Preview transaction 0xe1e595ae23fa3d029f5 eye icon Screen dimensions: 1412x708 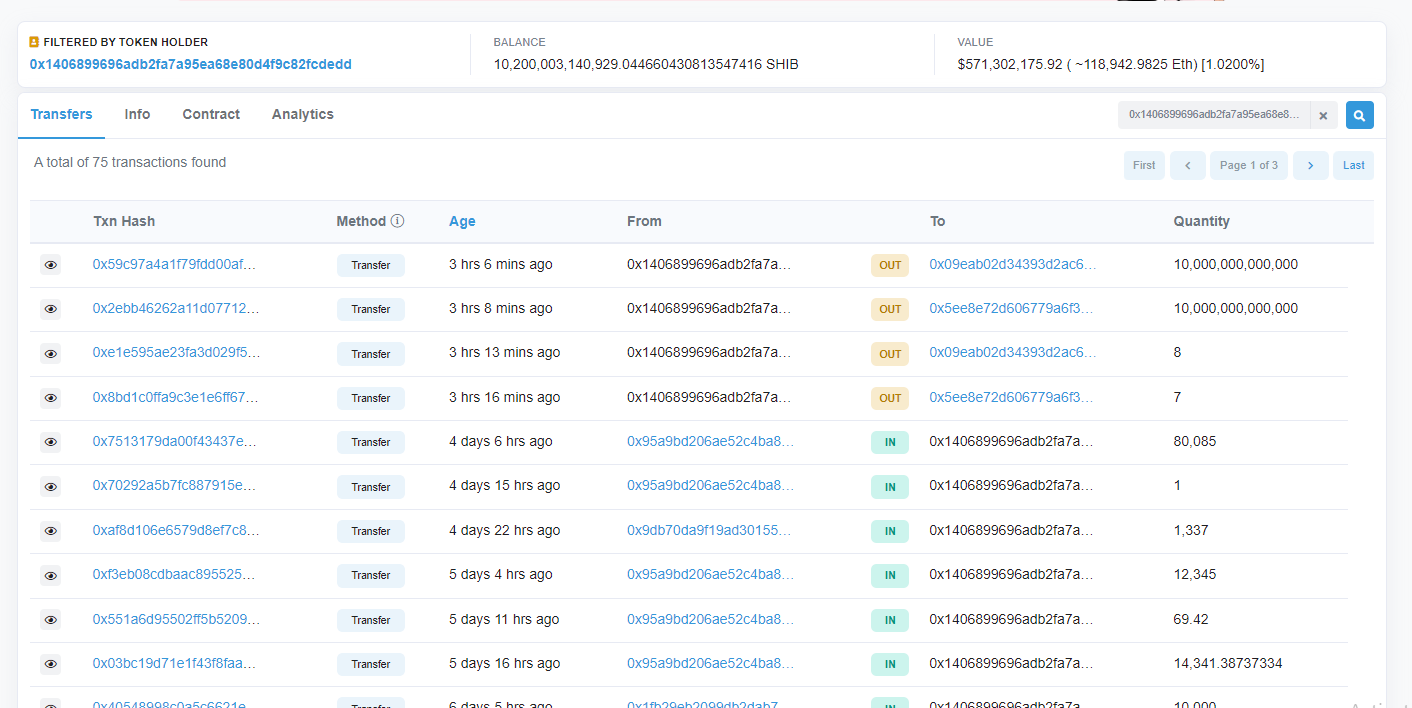pos(51,353)
